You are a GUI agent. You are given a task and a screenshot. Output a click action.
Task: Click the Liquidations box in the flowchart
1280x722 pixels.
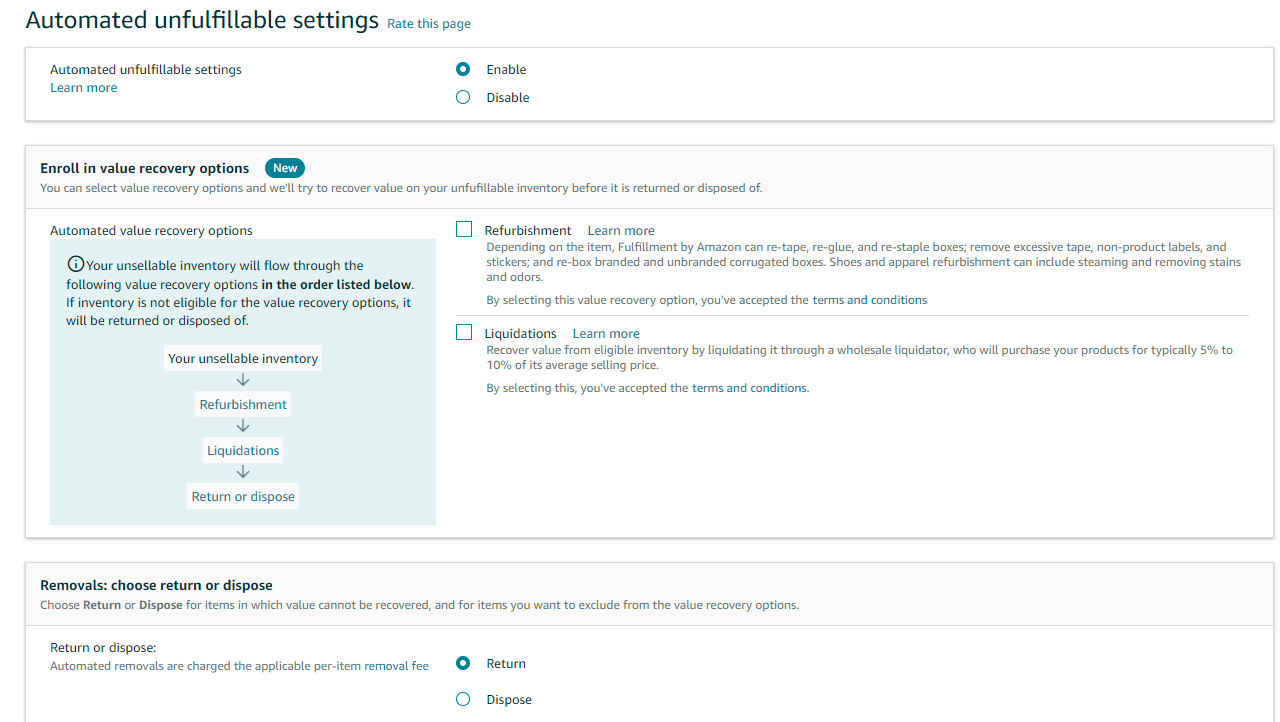(243, 449)
